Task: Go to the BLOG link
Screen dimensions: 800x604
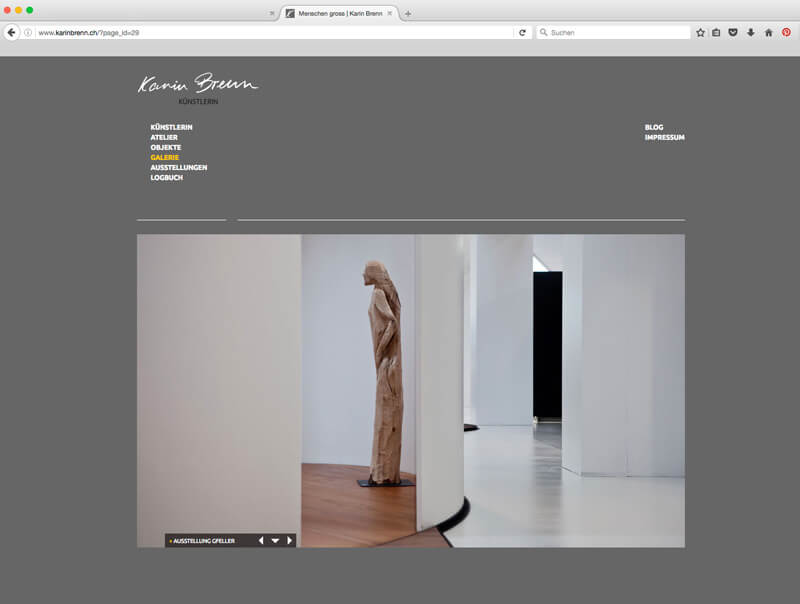Action: point(654,127)
